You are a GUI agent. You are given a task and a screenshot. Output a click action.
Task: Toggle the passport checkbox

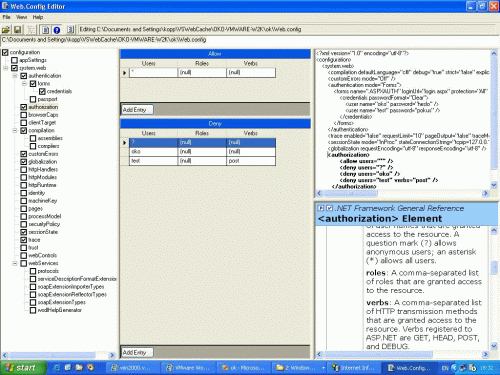click(x=33, y=99)
